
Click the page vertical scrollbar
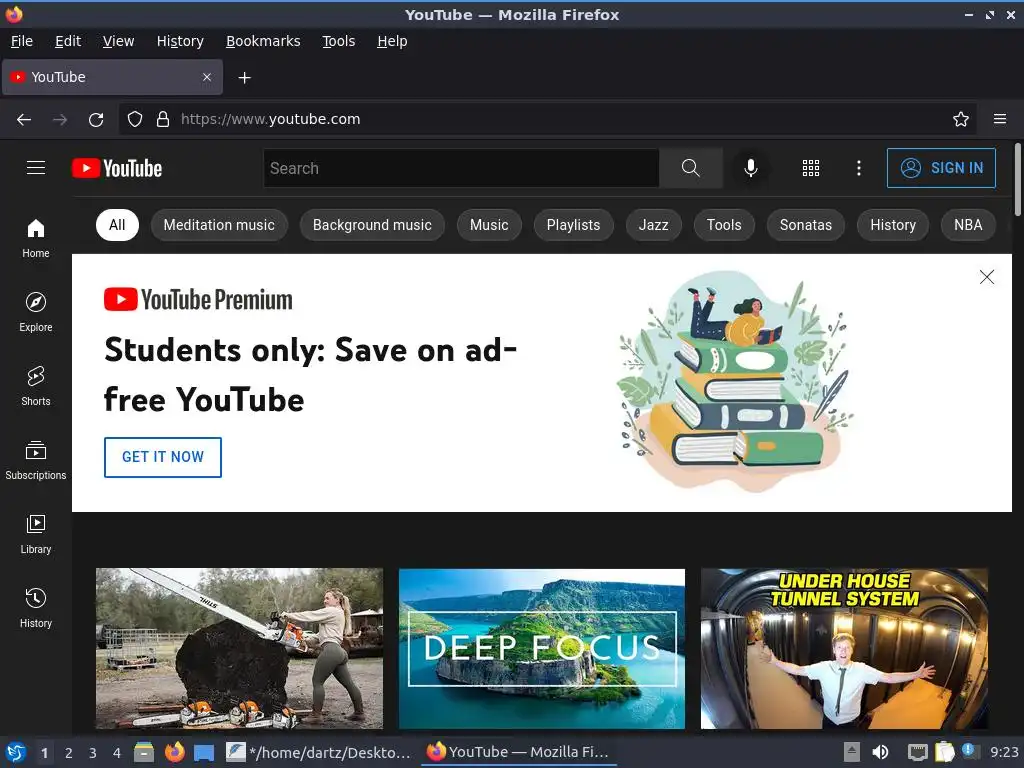click(1017, 180)
